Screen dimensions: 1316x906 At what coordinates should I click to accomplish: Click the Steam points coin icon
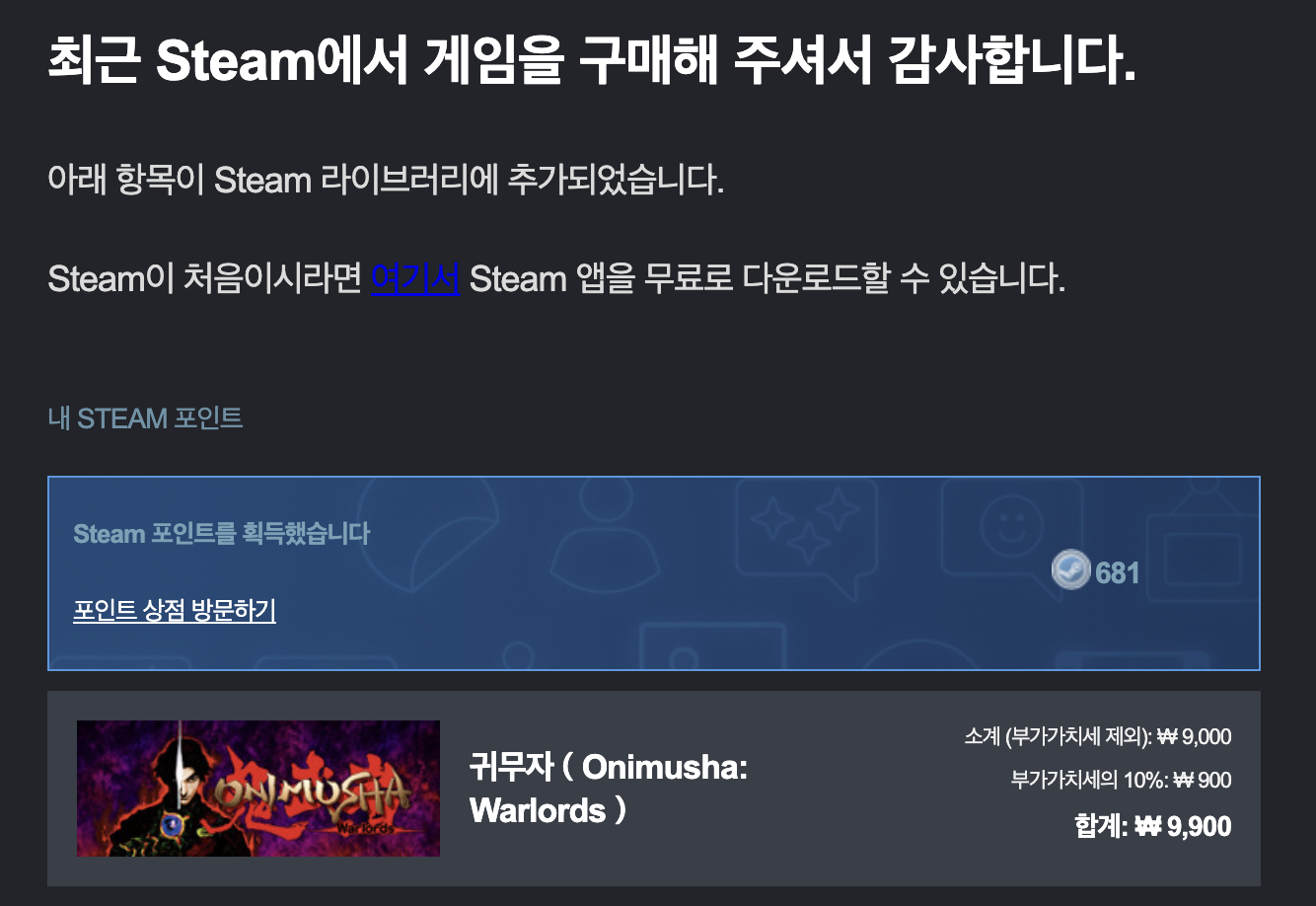point(1070,570)
